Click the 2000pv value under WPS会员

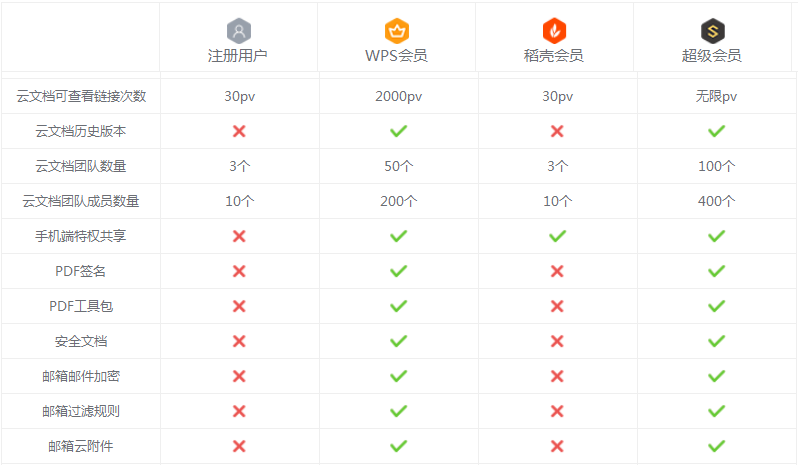(398, 96)
